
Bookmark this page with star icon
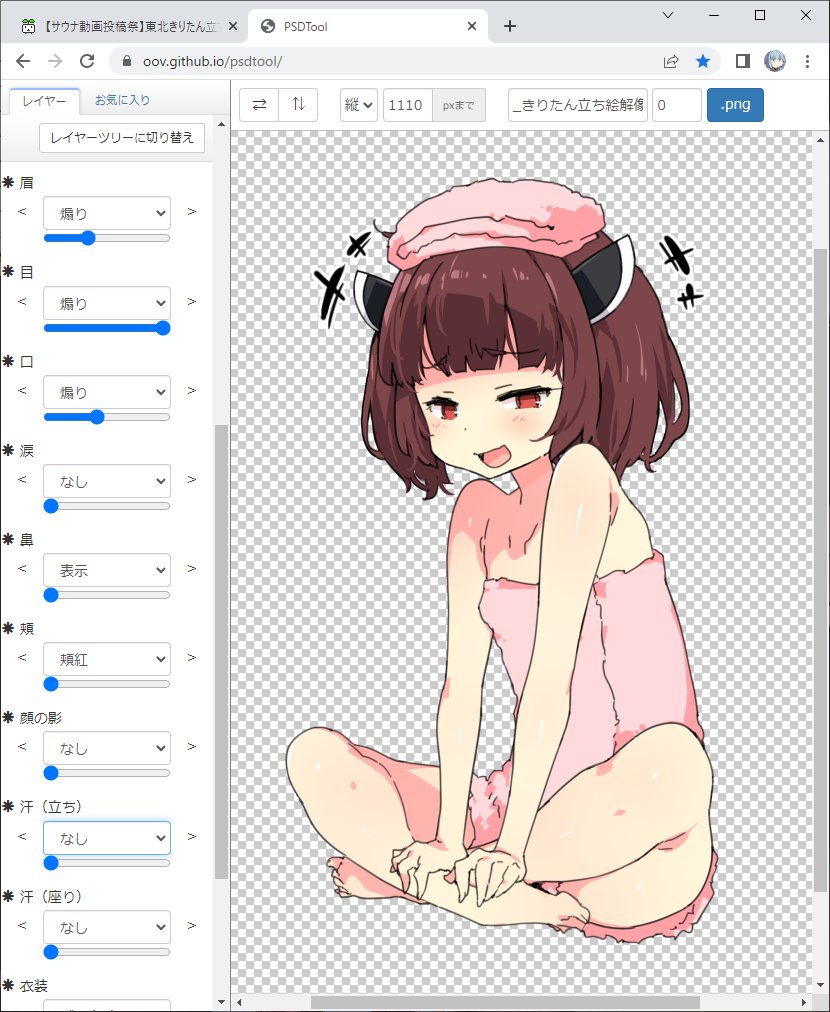point(703,61)
